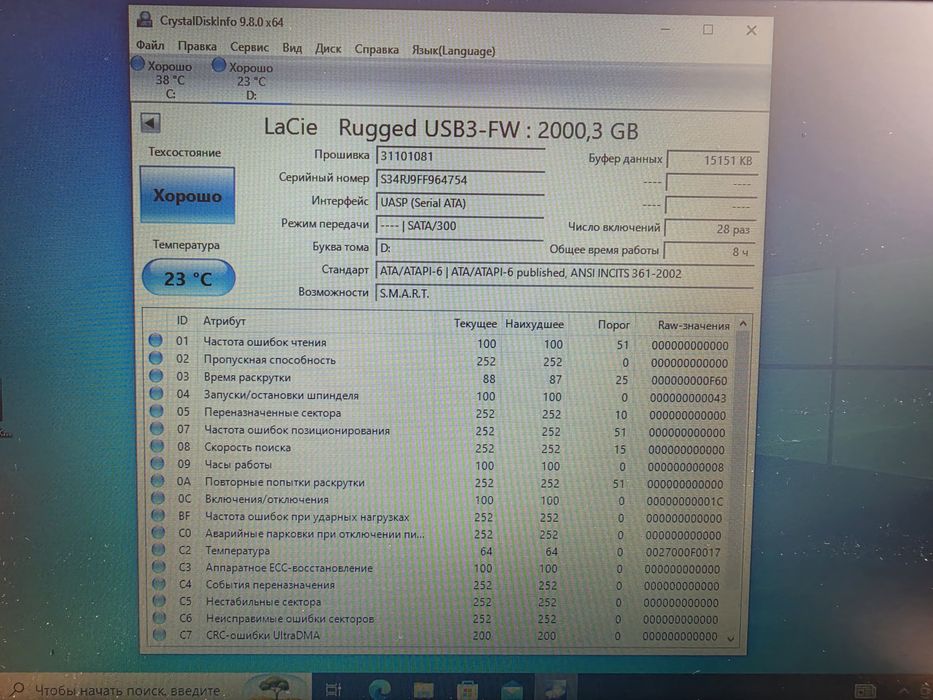Select the Часы работы attribute text
The height and width of the screenshot is (700, 933).
238,464
